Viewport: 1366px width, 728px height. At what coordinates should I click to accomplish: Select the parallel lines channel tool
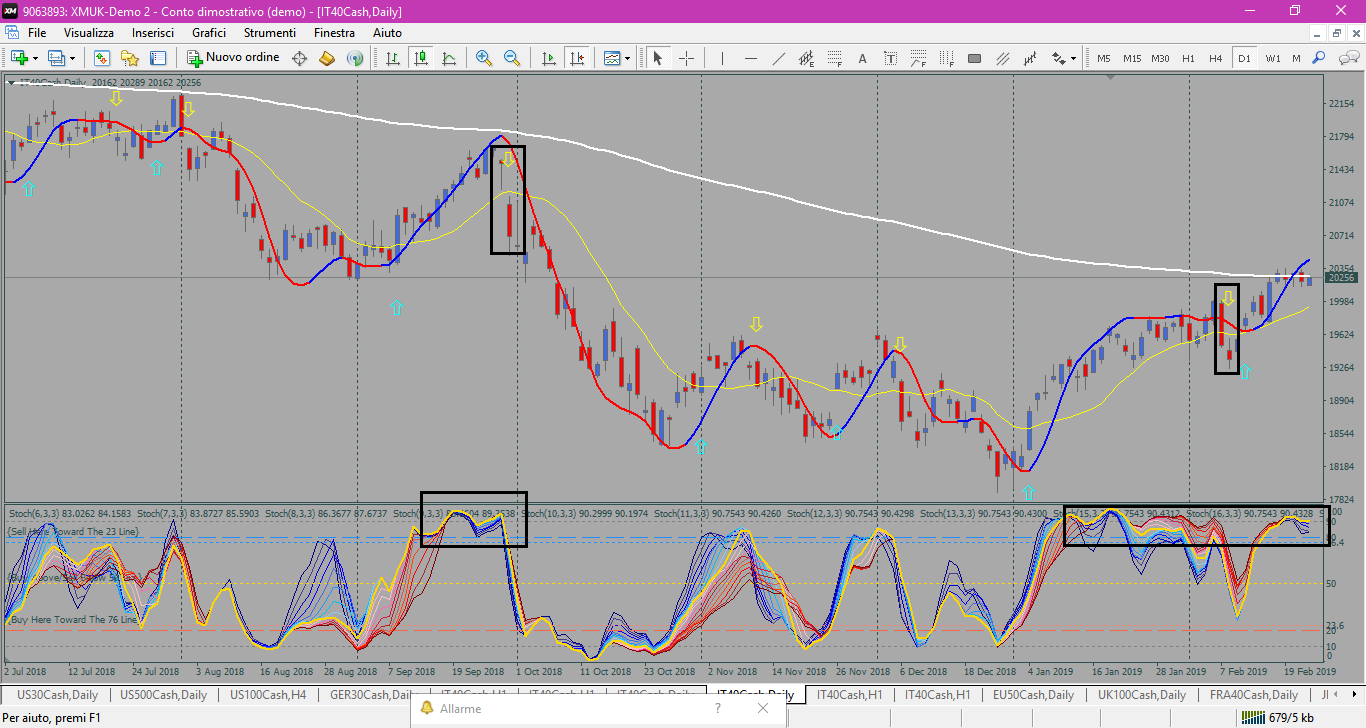(x=1003, y=58)
